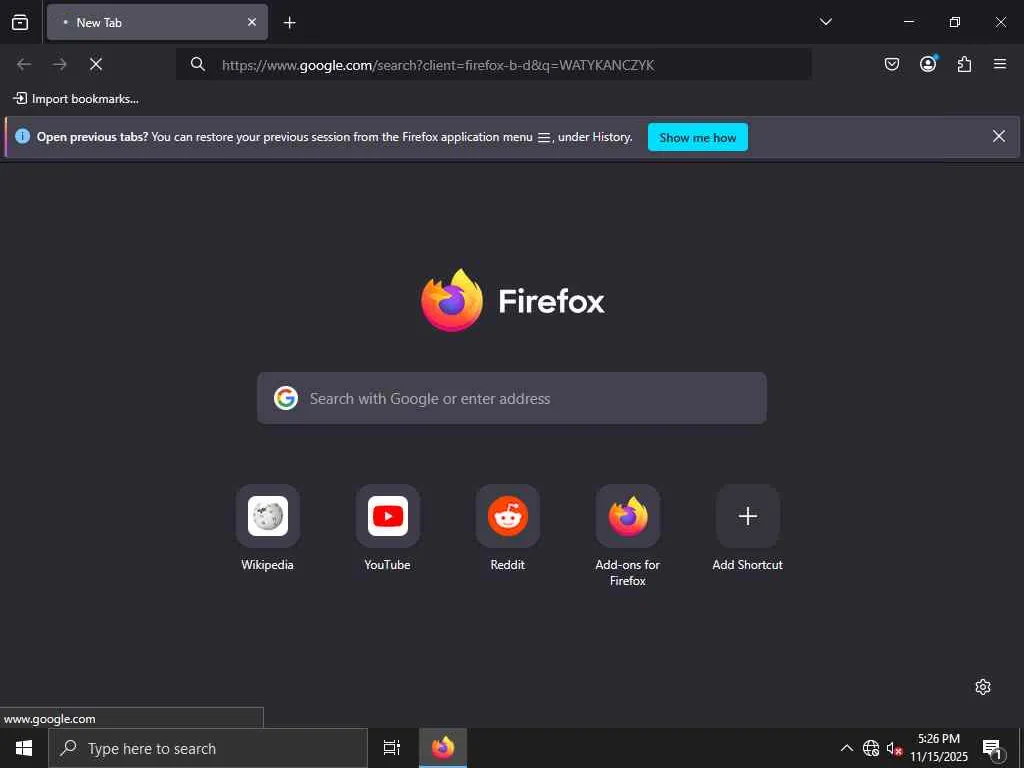Click the menu icon inside notification text
Viewport: 1024px width, 768px height.
[x=543, y=137]
